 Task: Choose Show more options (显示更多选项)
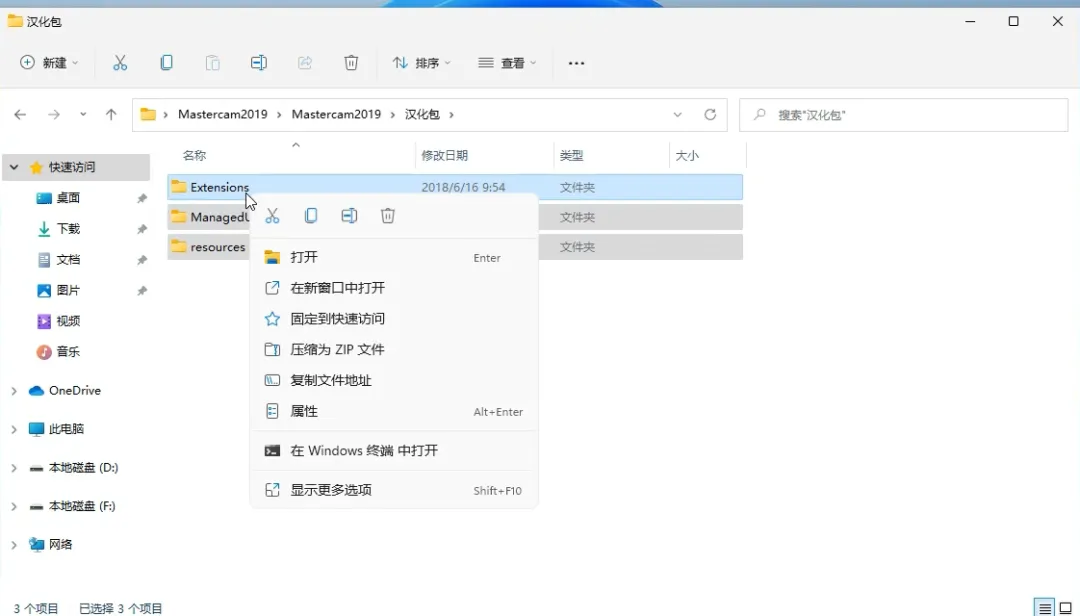[393, 490]
